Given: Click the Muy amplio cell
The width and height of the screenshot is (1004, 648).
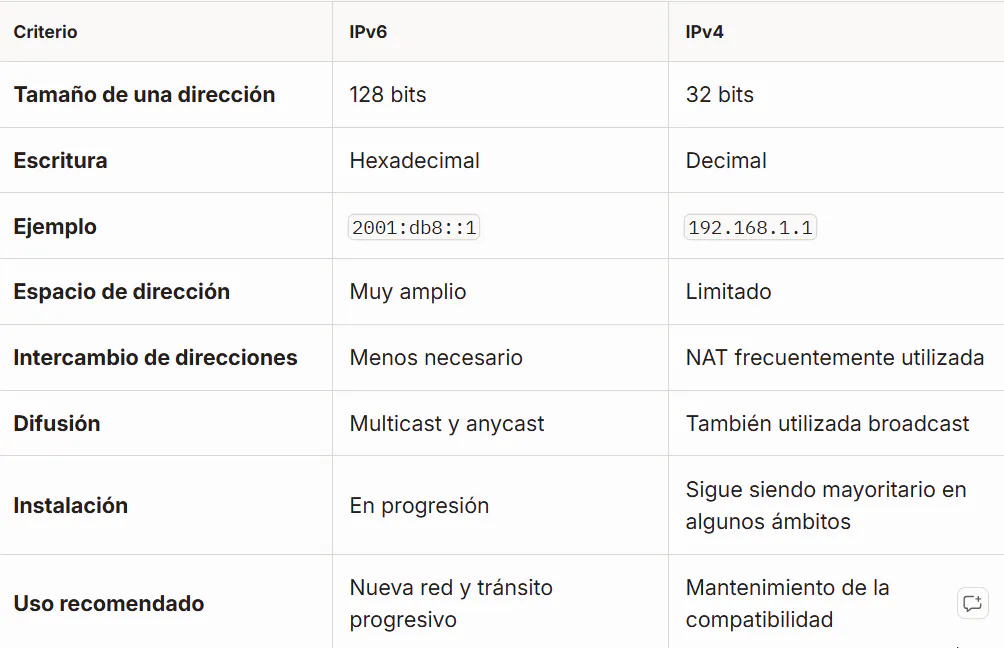Looking at the screenshot, I should click(x=408, y=292).
